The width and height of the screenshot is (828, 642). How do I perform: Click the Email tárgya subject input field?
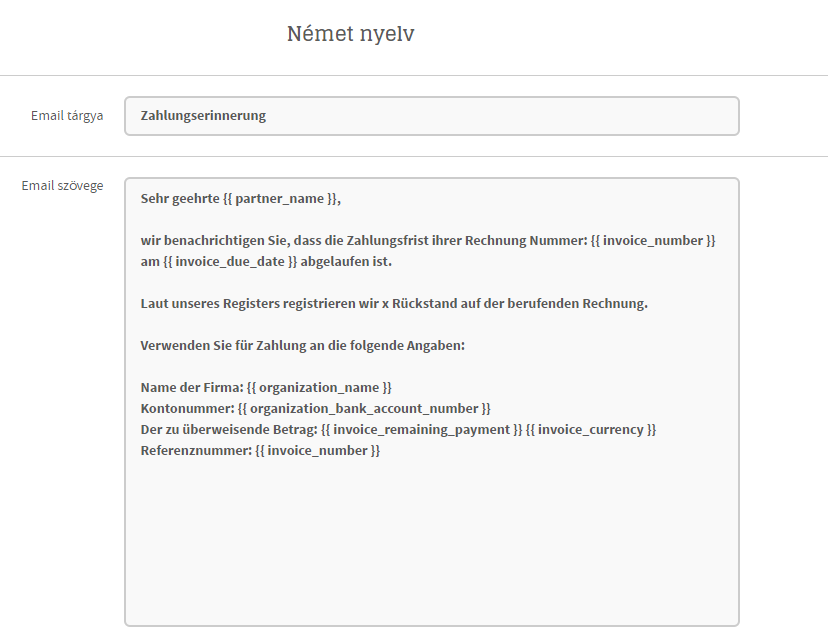point(431,116)
